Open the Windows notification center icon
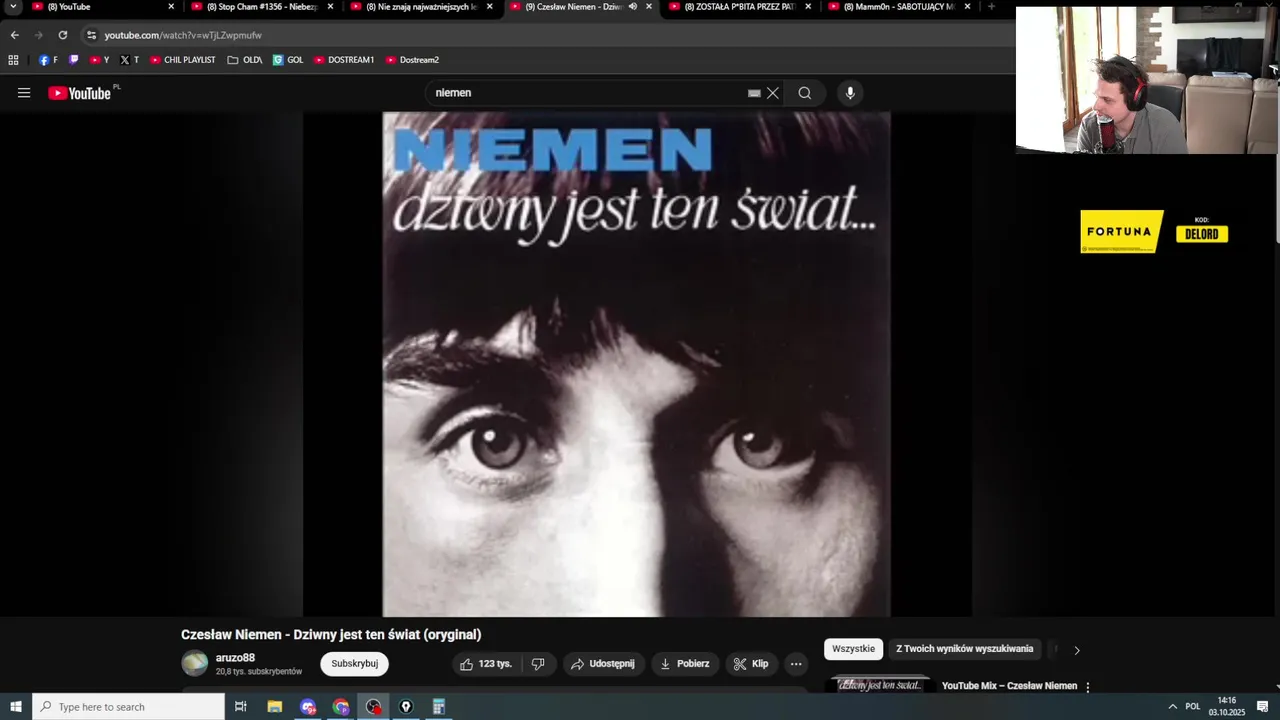The width and height of the screenshot is (1280, 720). tap(1262, 706)
